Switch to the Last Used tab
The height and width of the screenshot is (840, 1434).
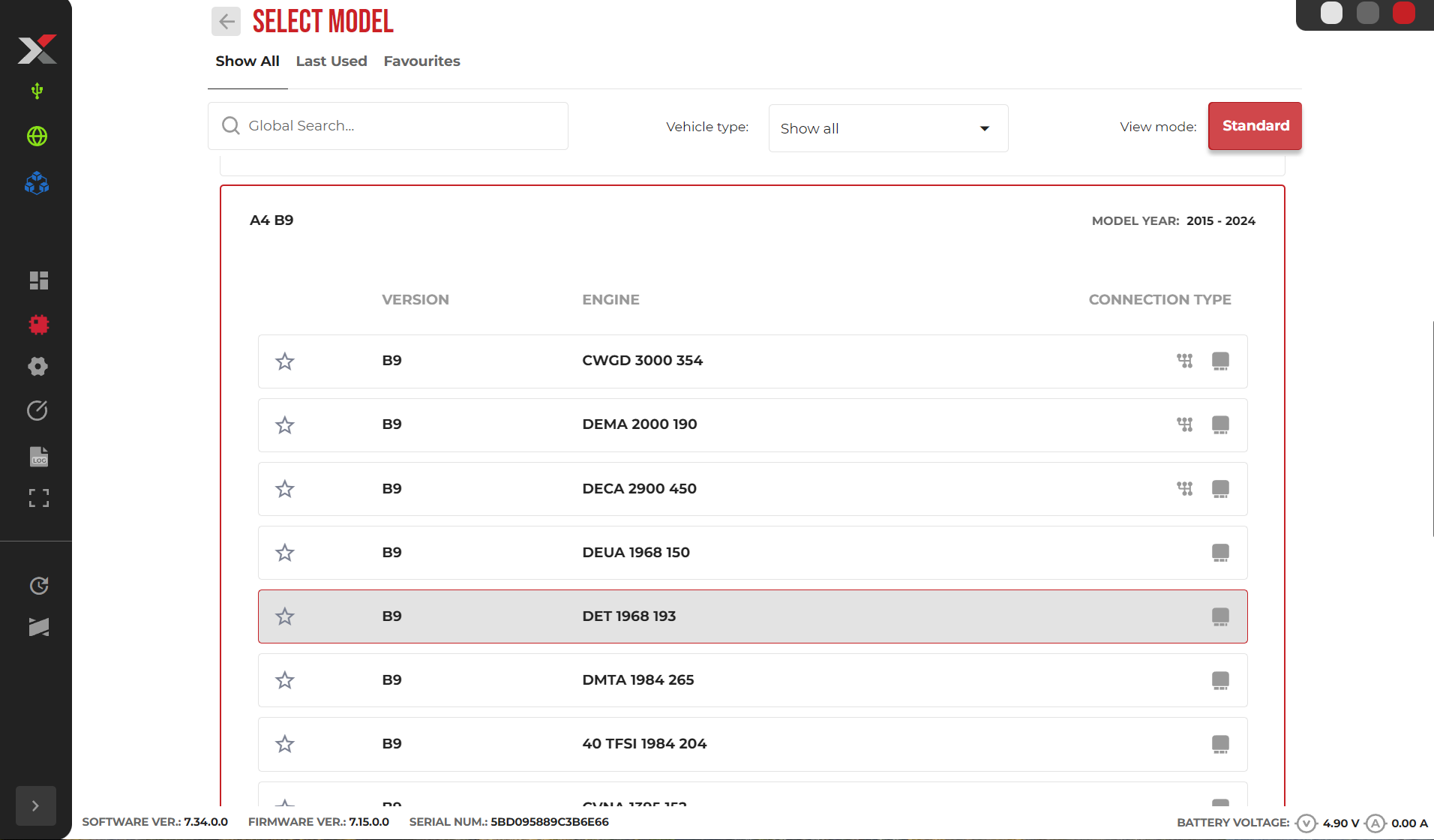click(x=331, y=61)
